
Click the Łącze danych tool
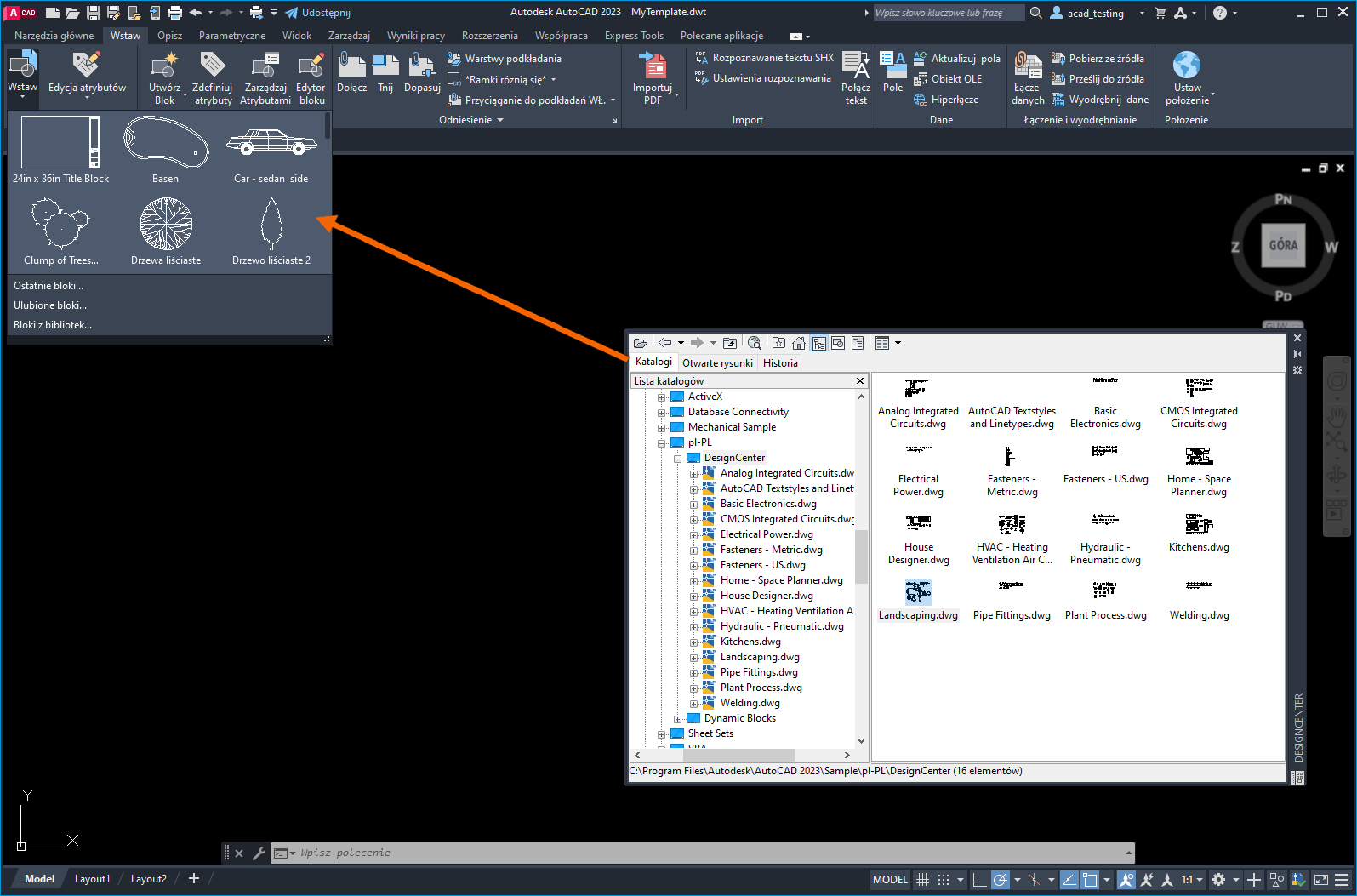click(1028, 78)
